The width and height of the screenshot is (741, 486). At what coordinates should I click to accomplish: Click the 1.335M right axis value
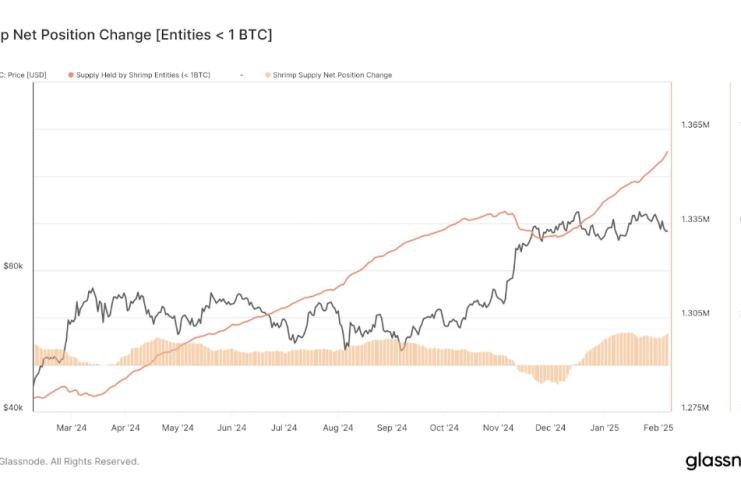click(x=696, y=219)
